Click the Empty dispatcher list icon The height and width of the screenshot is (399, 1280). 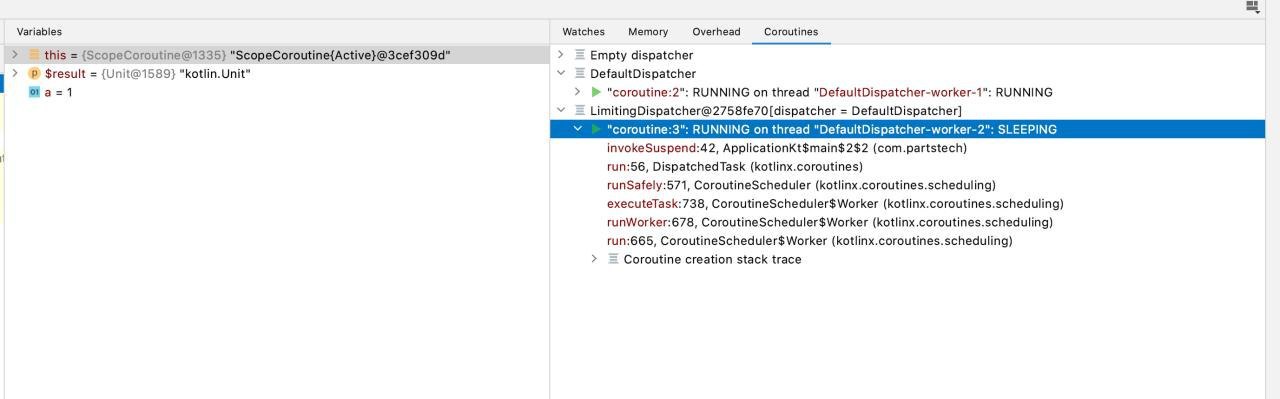[x=579, y=55]
